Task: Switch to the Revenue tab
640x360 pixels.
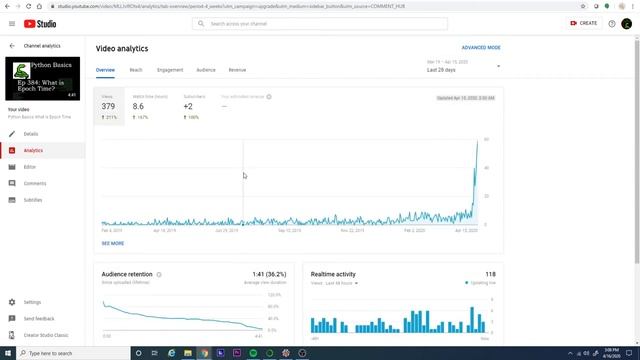Action: pyautogui.click(x=237, y=70)
